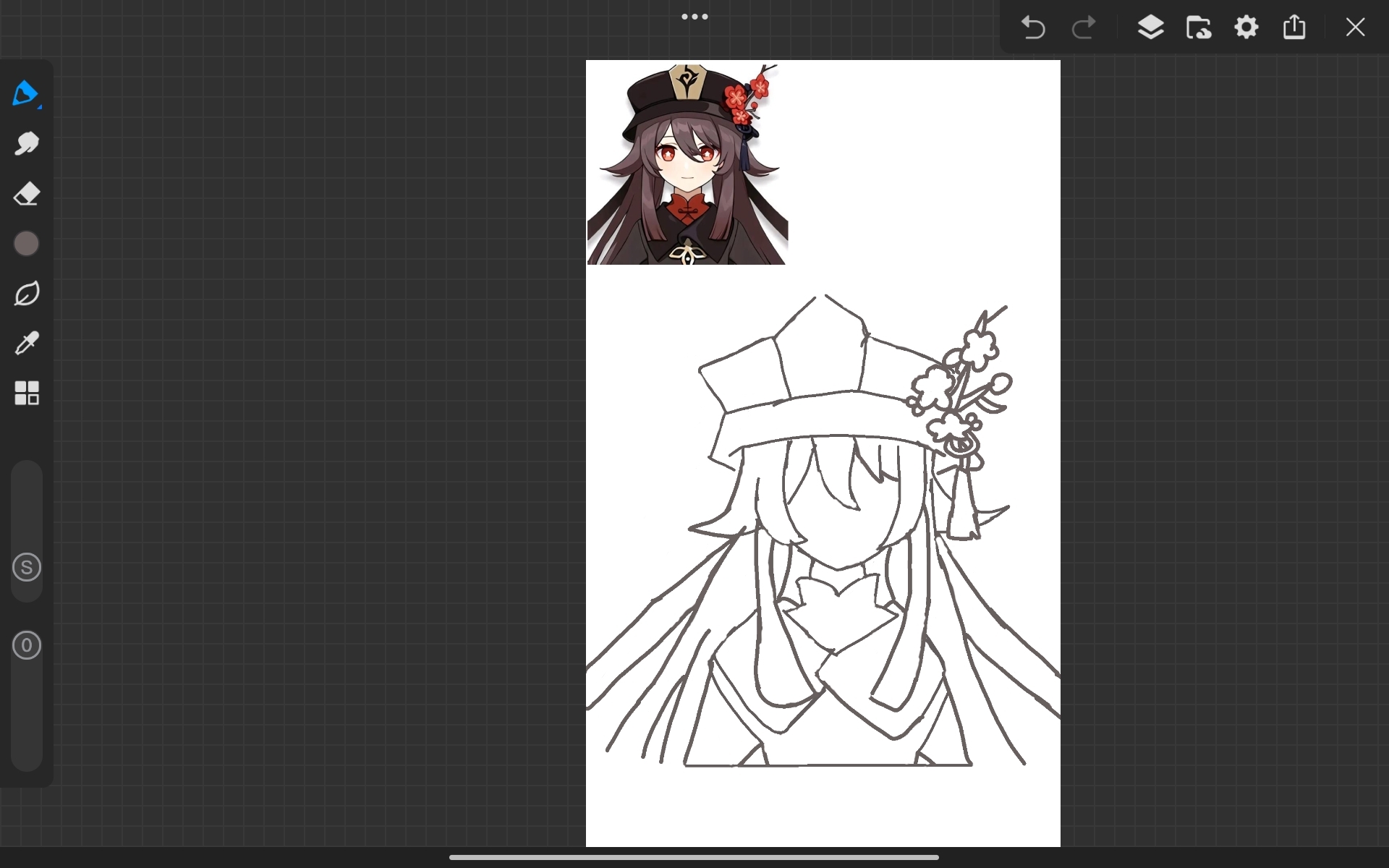Open the four-squares grid panel
The height and width of the screenshot is (868, 1389).
[26, 393]
